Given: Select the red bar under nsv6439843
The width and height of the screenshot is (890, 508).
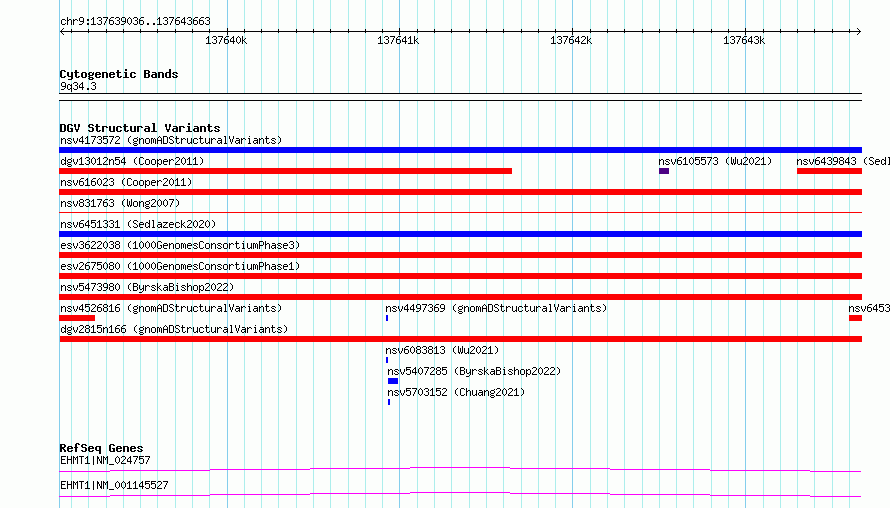Looking at the screenshot, I should coord(829,171).
